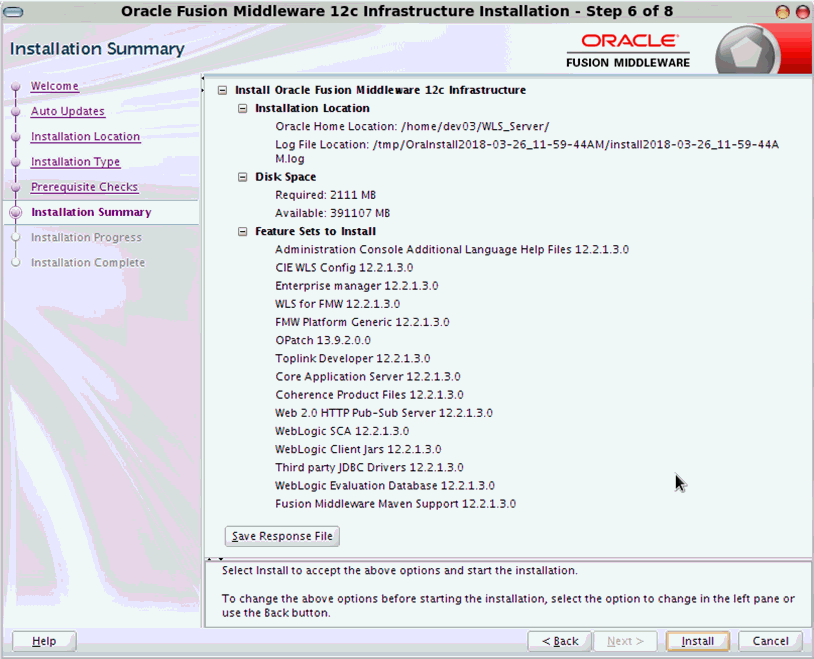Select the Required: 2111 MB row
The image size is (814, 659).
[325, 195]
